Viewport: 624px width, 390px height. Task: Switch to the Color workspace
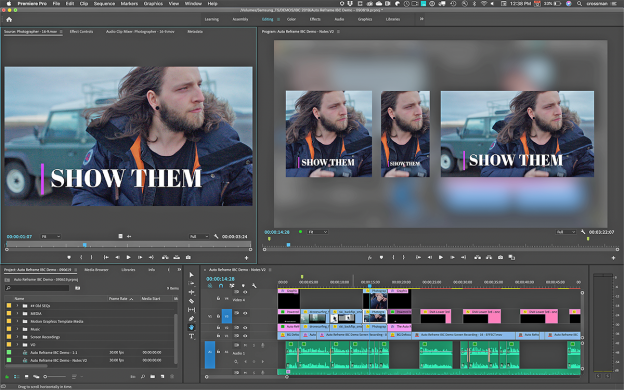[291, 19]
